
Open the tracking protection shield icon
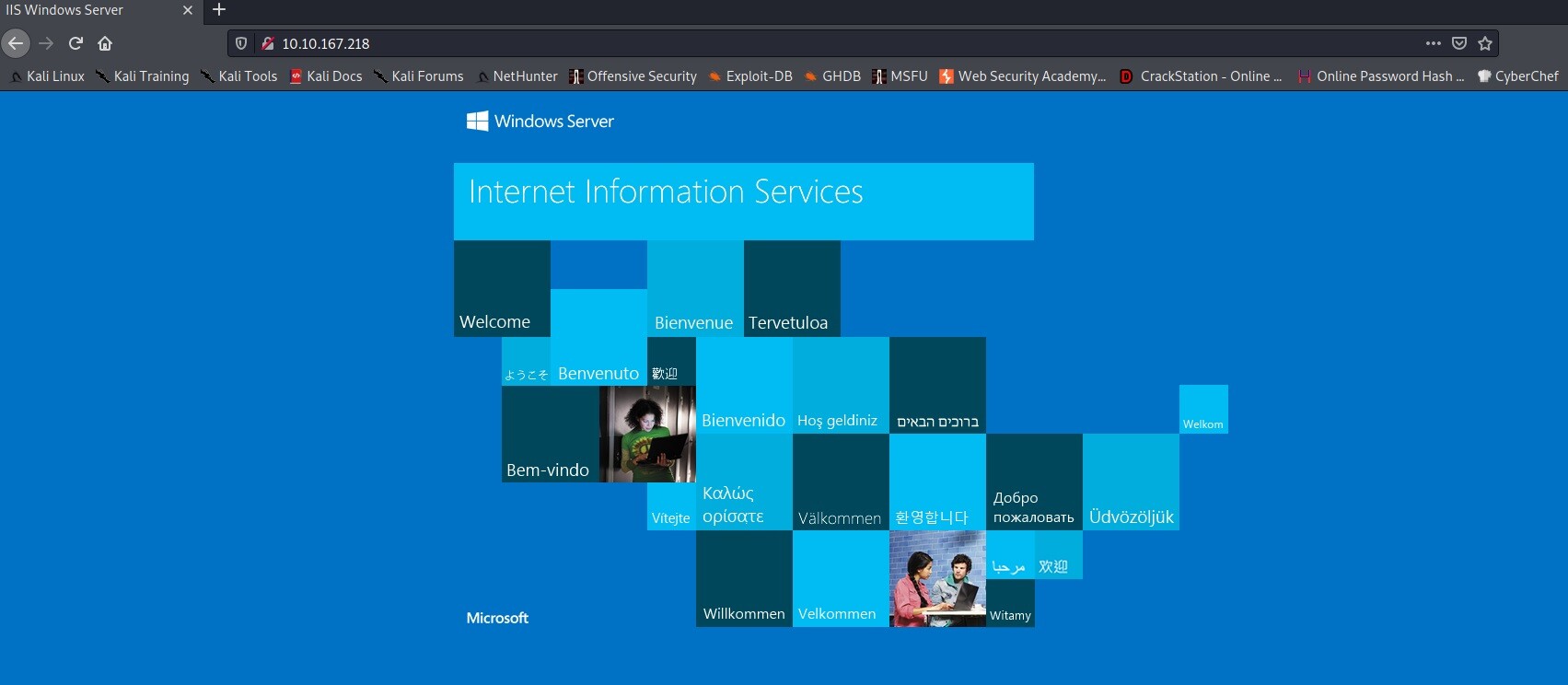click(x=241, y=43)
